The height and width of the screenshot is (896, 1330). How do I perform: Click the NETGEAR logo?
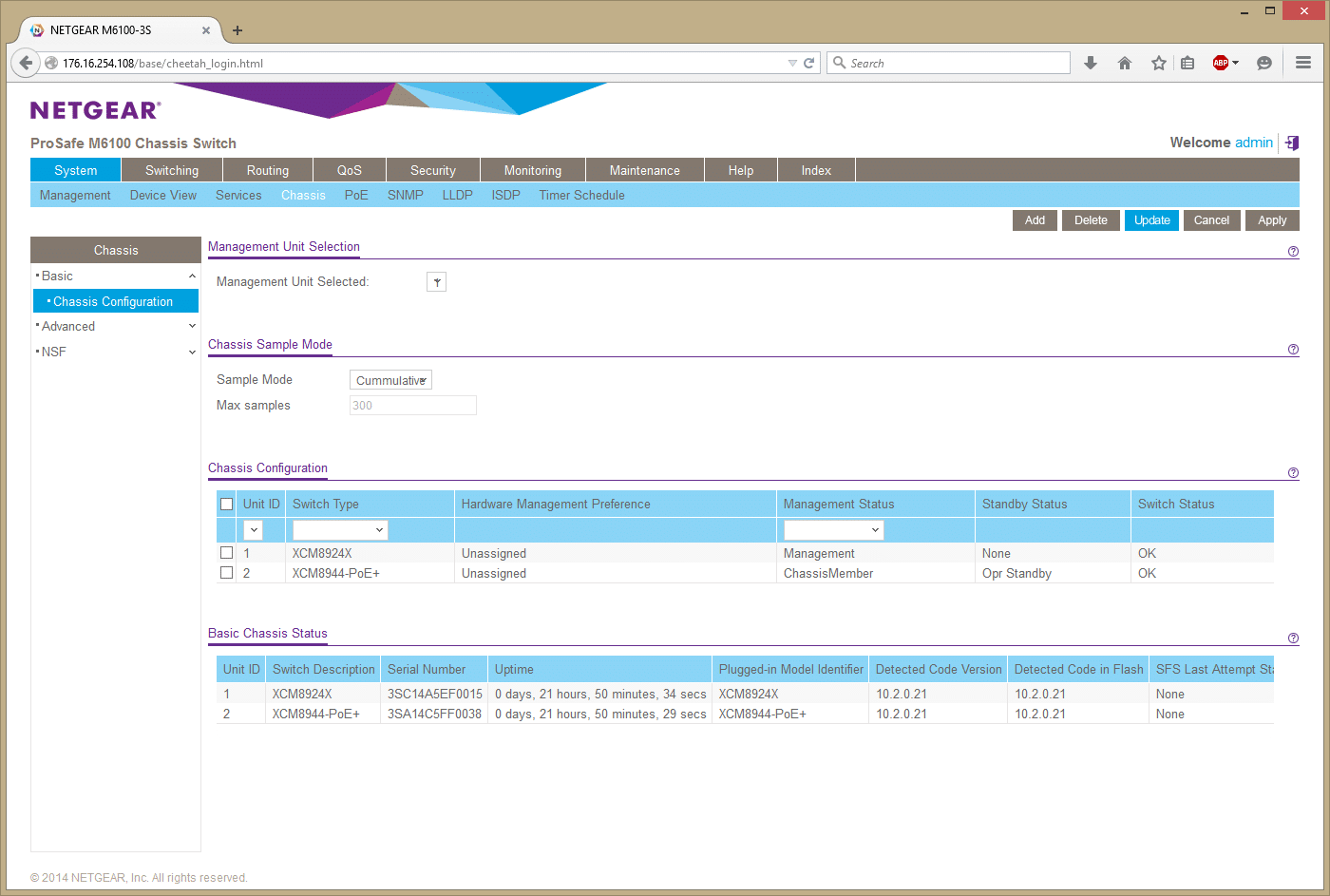[x=95, y=110]
